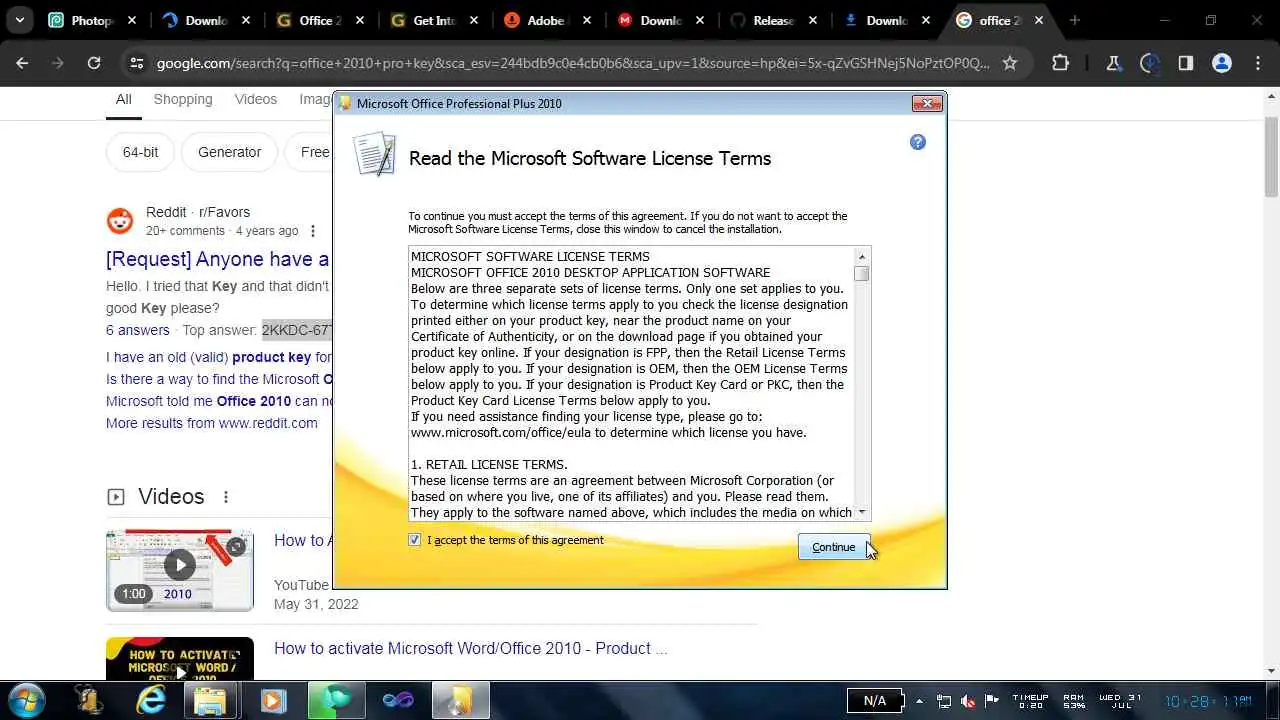Open Internet Explorer from the taskbar
1280x720 pixels.
click(x=150, y=700)
